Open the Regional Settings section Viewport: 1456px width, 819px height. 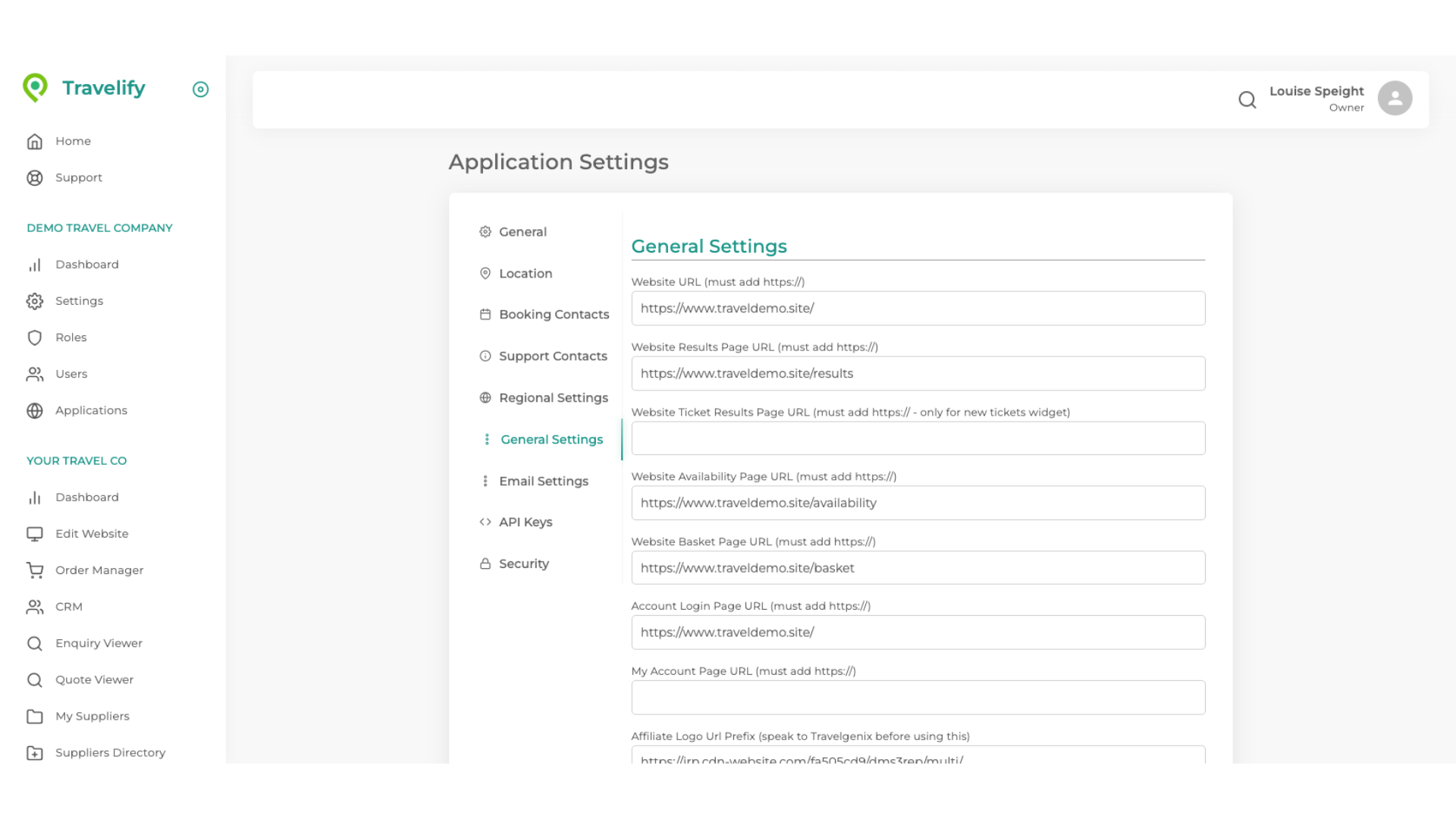tap(553, 397)
